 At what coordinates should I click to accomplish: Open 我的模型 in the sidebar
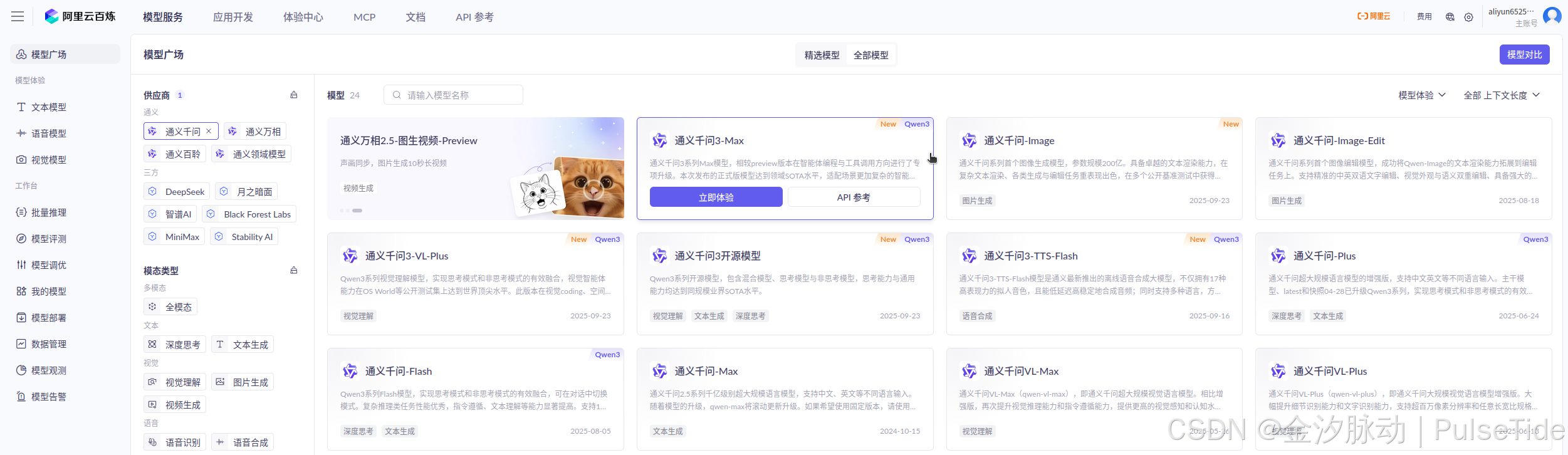click(65, 291)
